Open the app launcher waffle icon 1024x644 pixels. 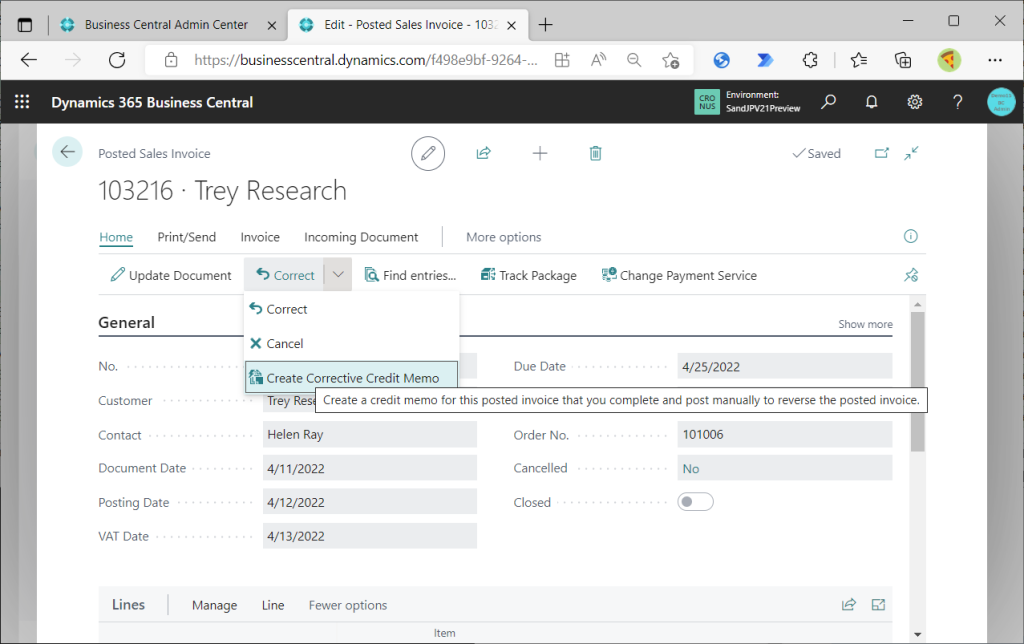click(22, 102)
